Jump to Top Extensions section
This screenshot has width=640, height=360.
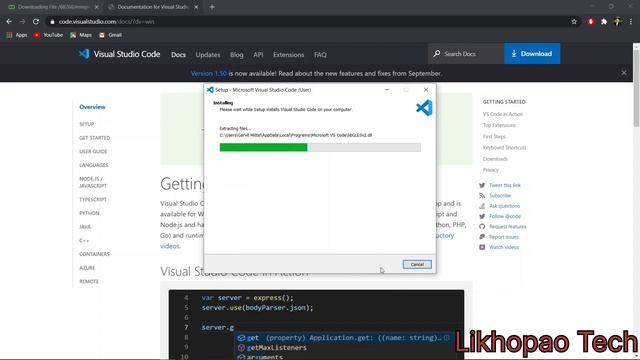click(x=499, y=125)
